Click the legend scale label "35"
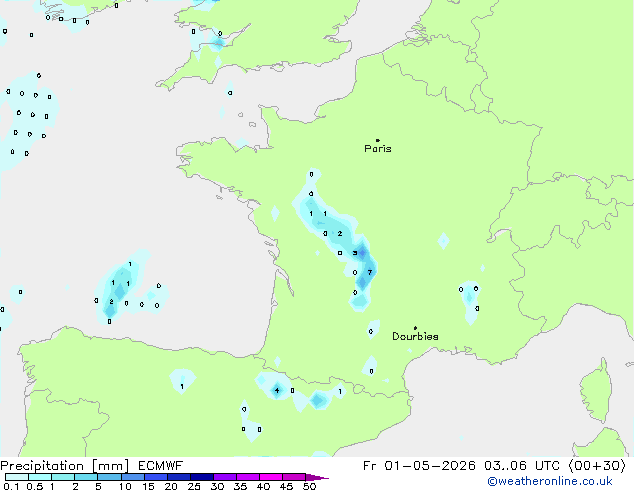This screenshot has height=490, width=634. 240,486
